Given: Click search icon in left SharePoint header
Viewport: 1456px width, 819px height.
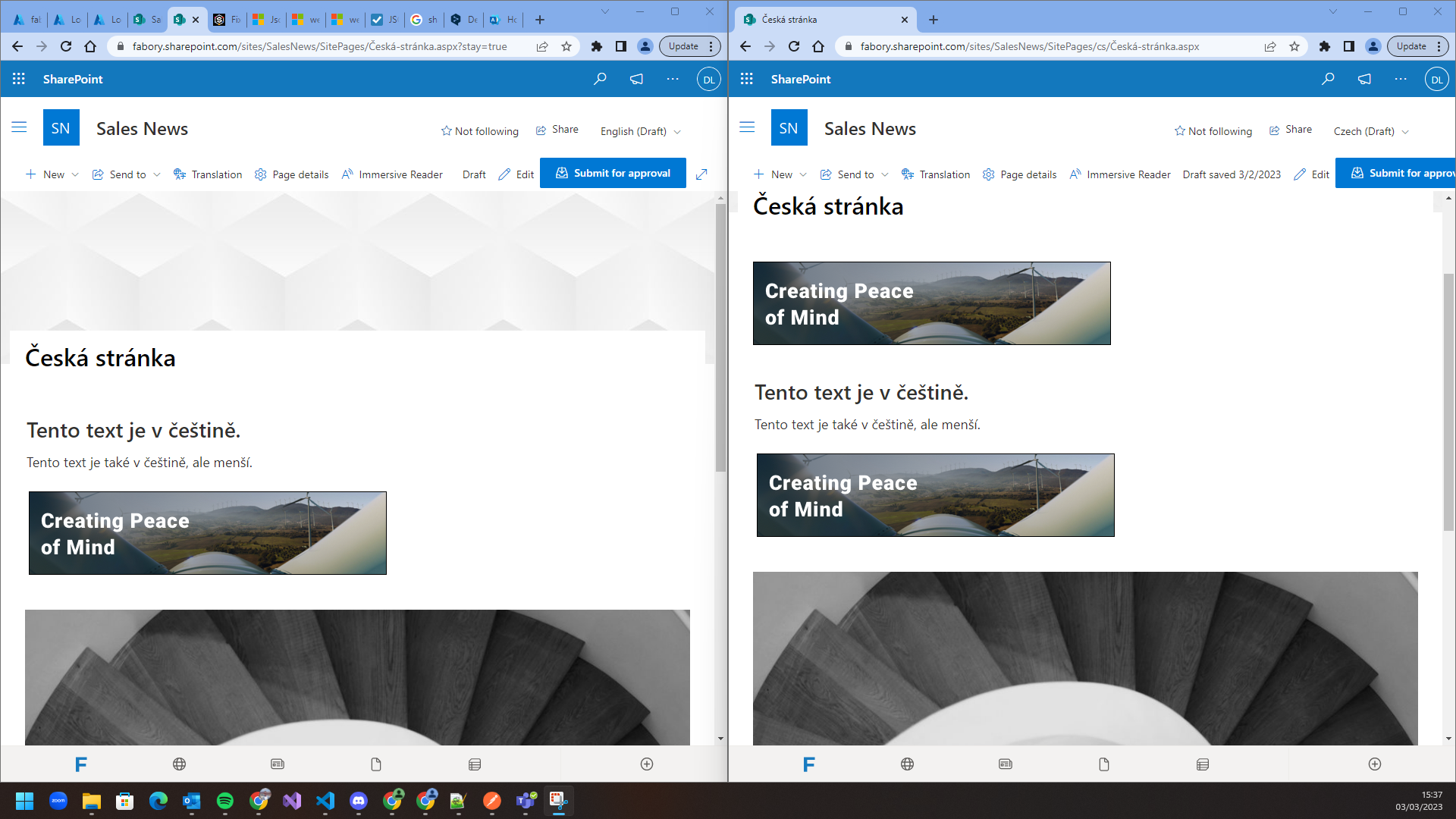Looking at the screenshot, I should [x=600, y=79].
